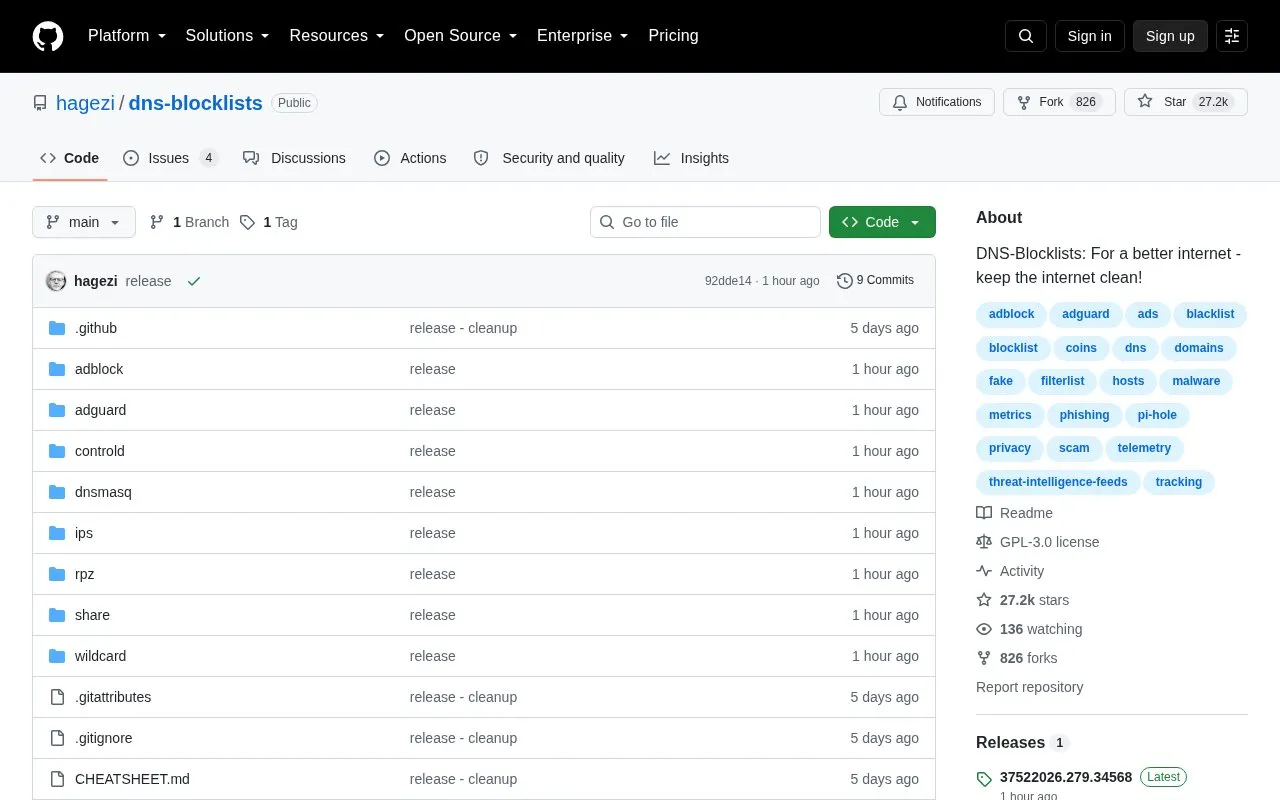The image size is (1280, 800).
Task: Open the main branch selector dropdown
Action: point(84,222)
